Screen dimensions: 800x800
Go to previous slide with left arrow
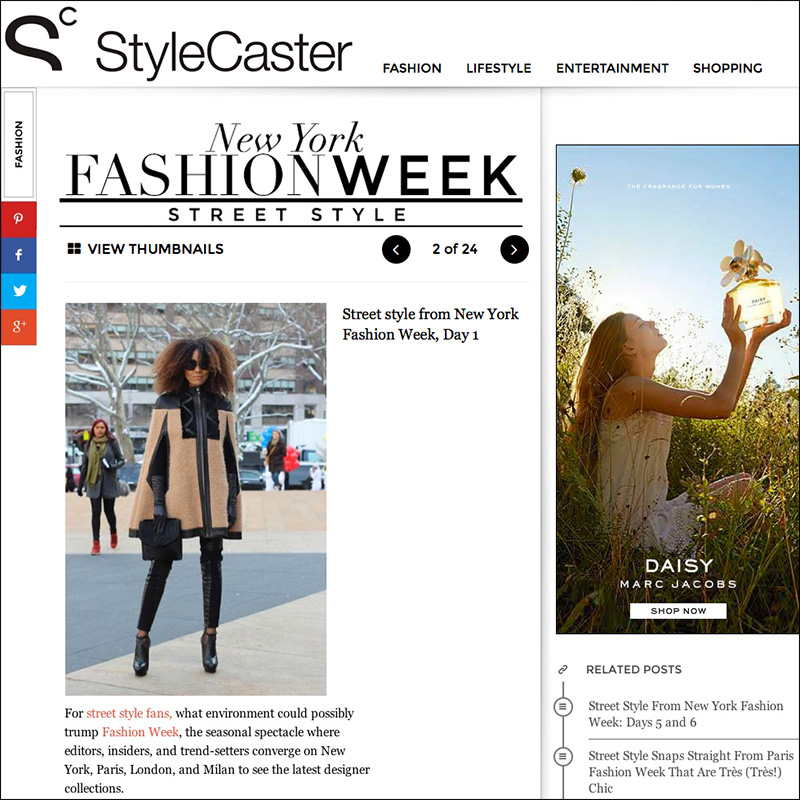tap(396, 249)
